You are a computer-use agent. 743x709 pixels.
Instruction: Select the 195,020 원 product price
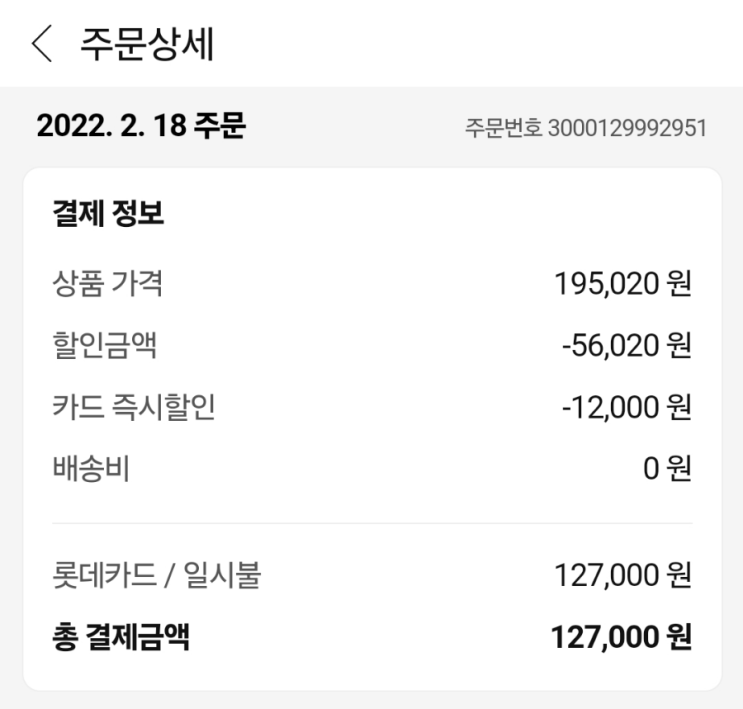[623, 283]
